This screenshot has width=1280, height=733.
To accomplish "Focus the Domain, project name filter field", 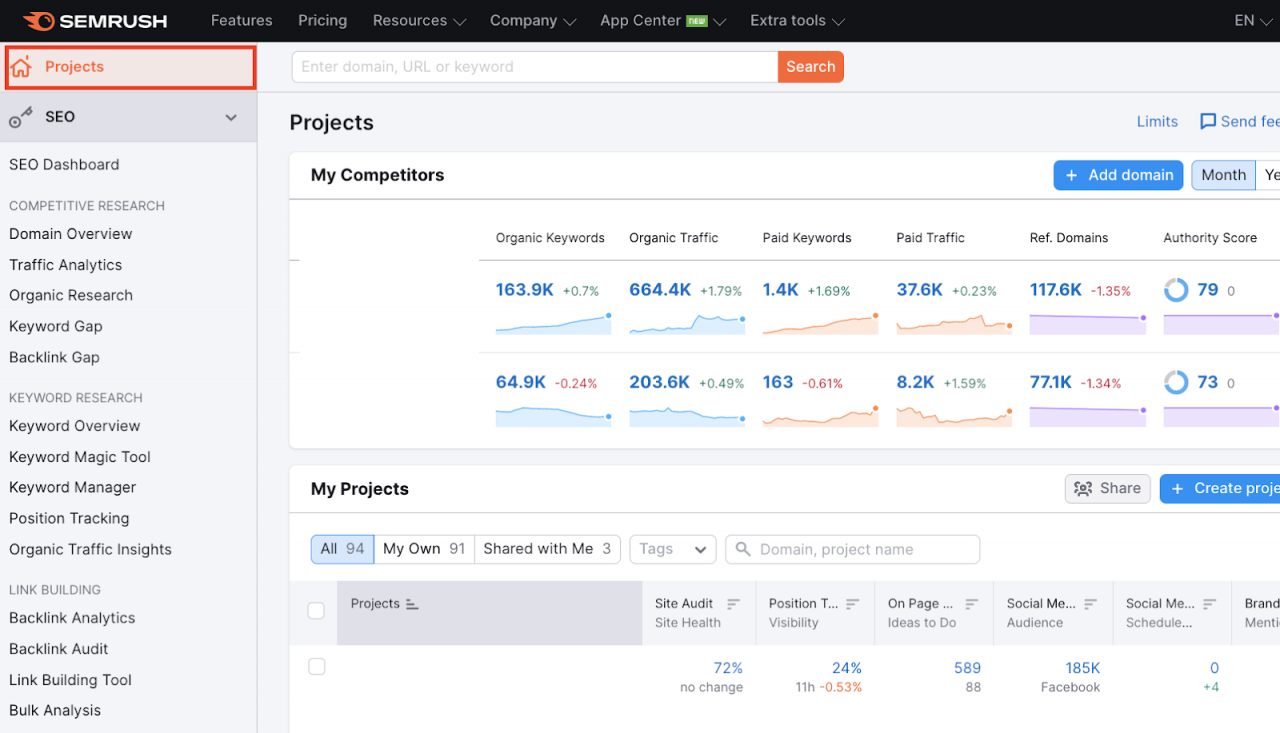I will click(x=853, y=549).
